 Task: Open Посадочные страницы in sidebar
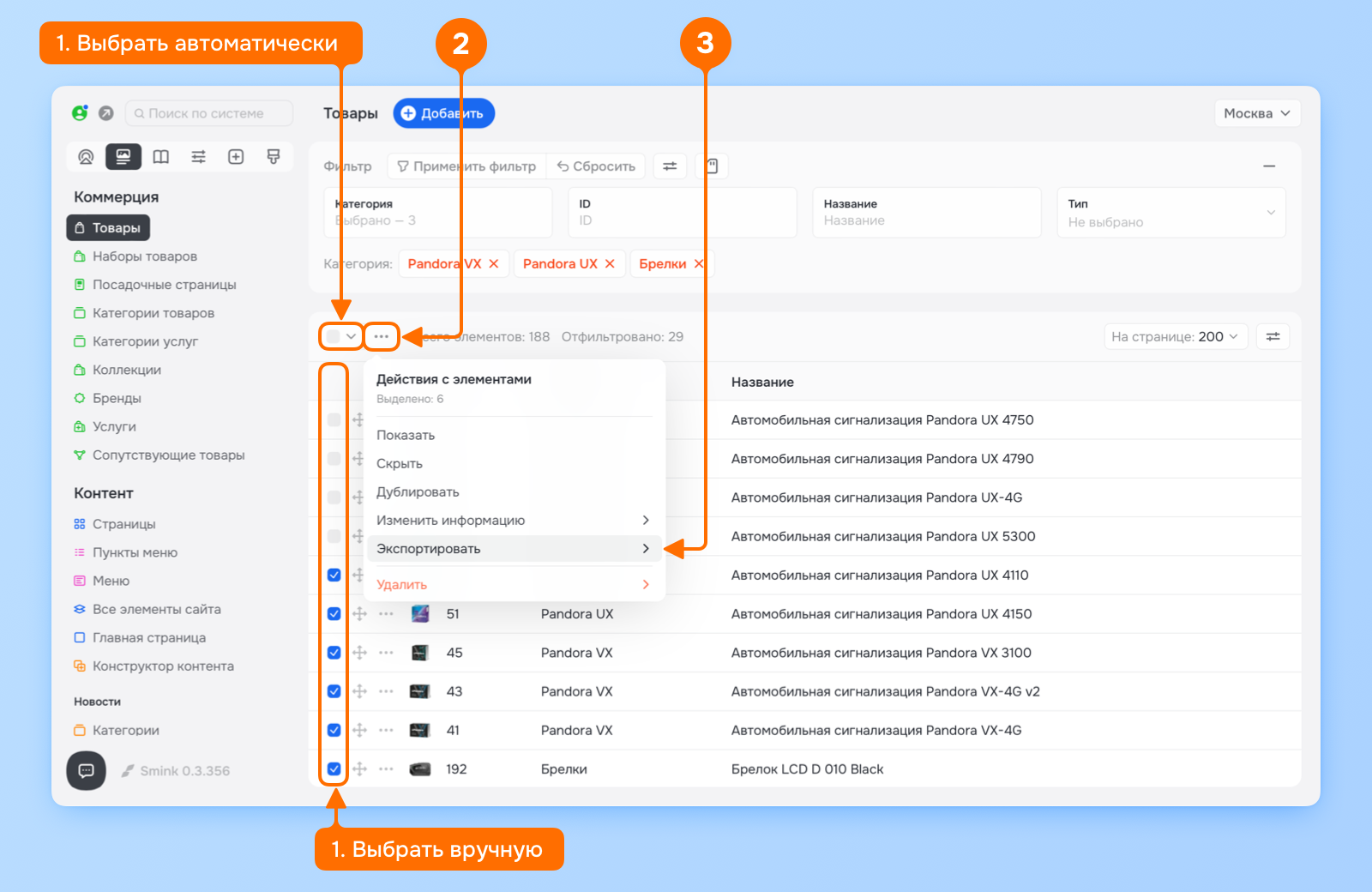(x=164, y=285)
